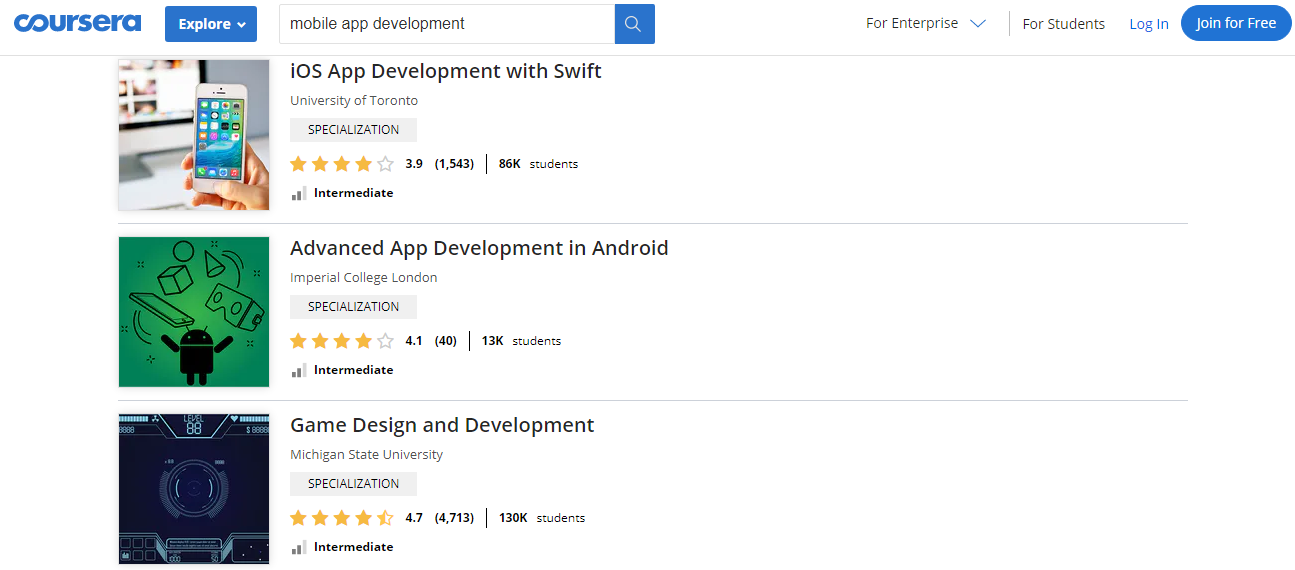Open the iOS App Development with Swift title
The height and width of the screenshot is (570, 1295).
(x=445, y=71)
